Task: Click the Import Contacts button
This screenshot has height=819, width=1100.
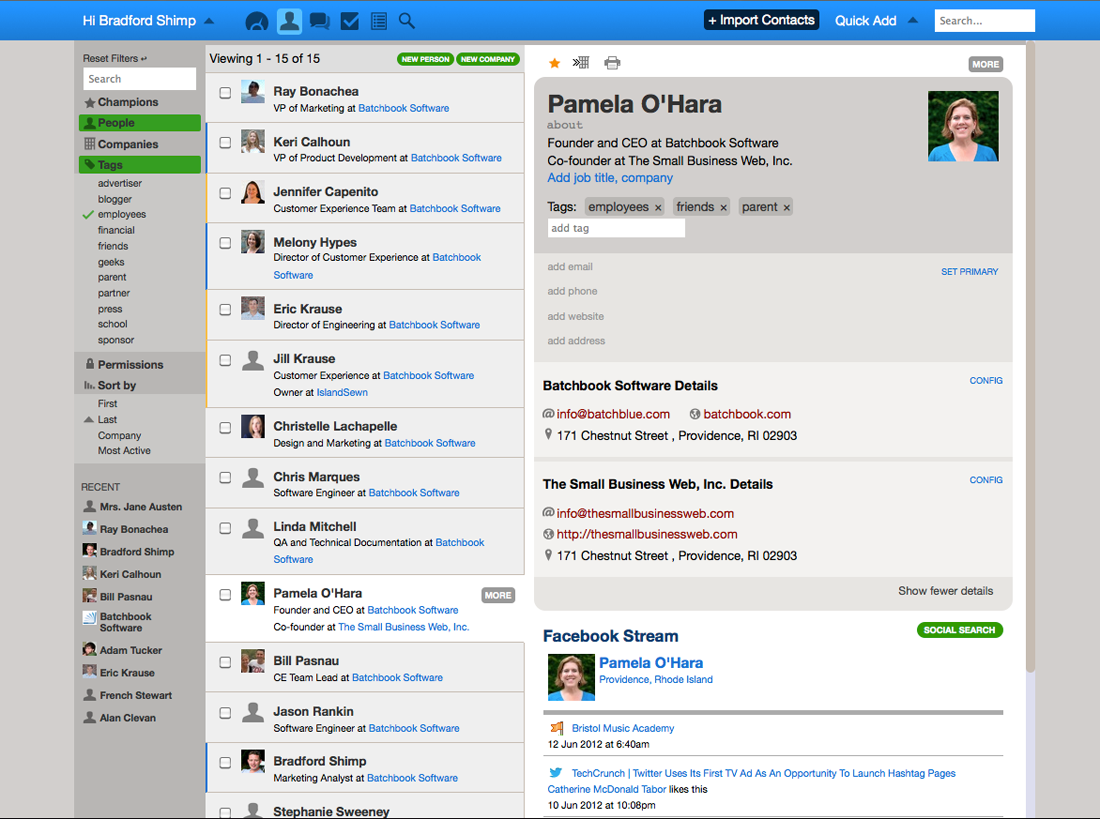Action: 761,20
